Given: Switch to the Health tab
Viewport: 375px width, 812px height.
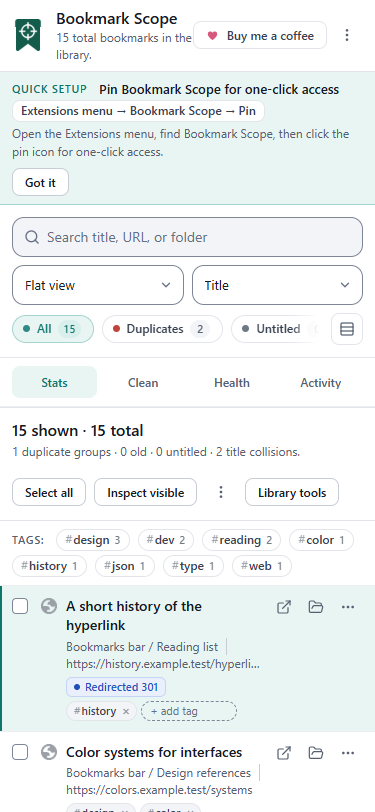Looking at the screenshot, I should coord(232,383).
